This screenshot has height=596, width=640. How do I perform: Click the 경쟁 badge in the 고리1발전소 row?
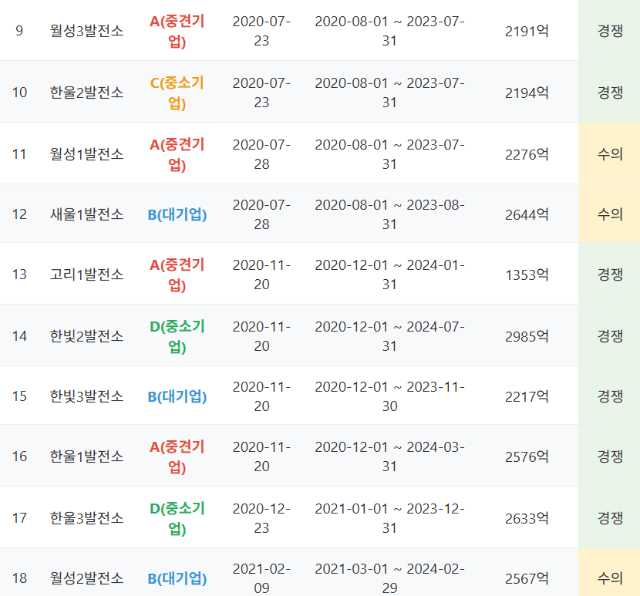click(x=610, y=274)
